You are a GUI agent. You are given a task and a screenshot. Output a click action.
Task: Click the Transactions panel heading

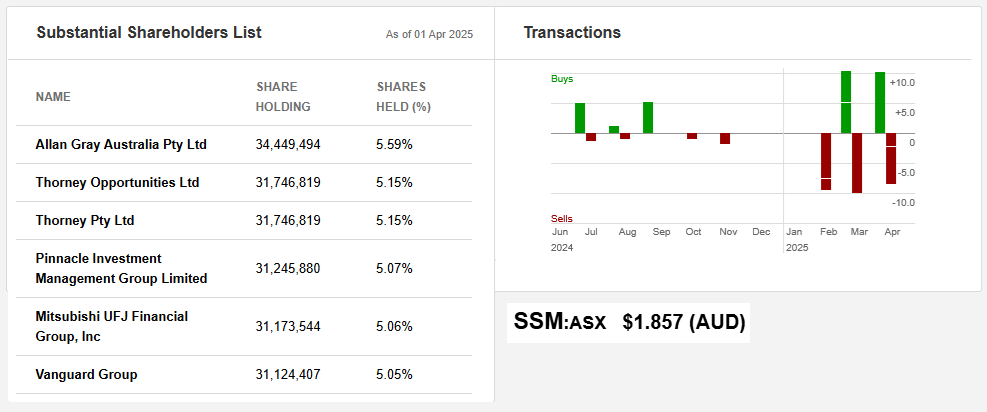coord(572,33)
